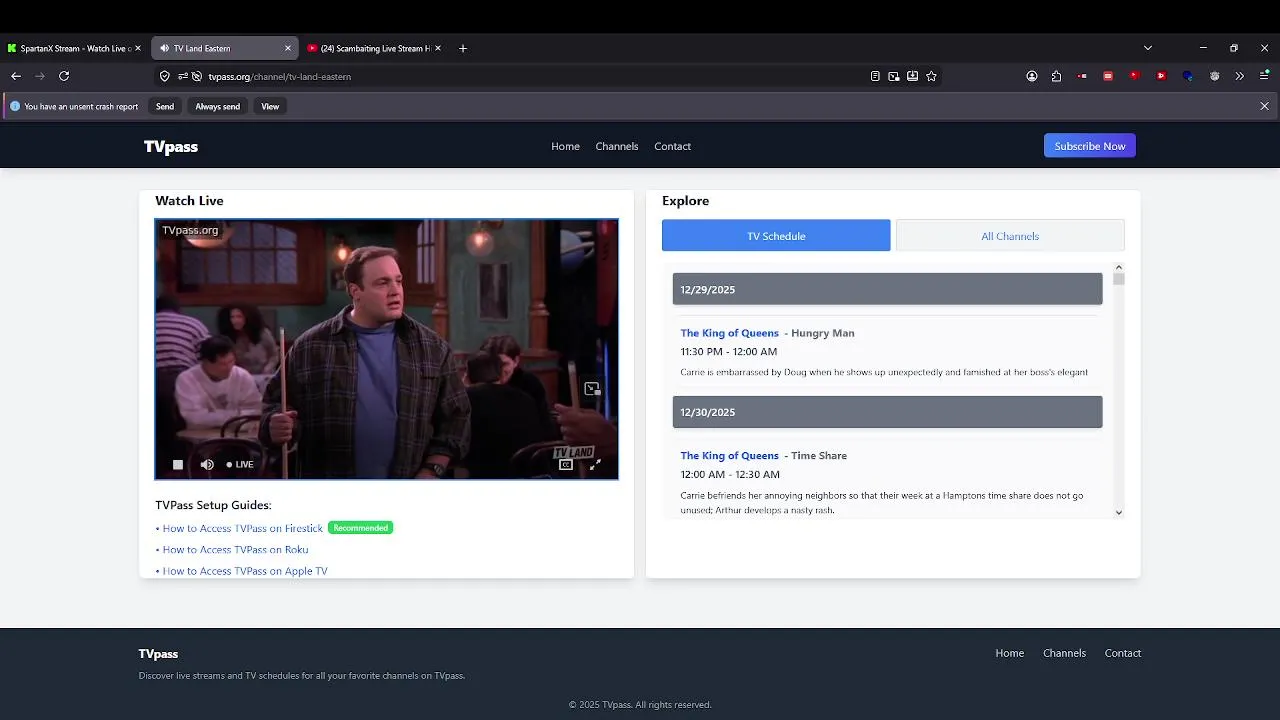Click the 12:00 AM - 12:30 AM time
The image size is (1280, 720).
pyautogui.click(x=730, y=475)
